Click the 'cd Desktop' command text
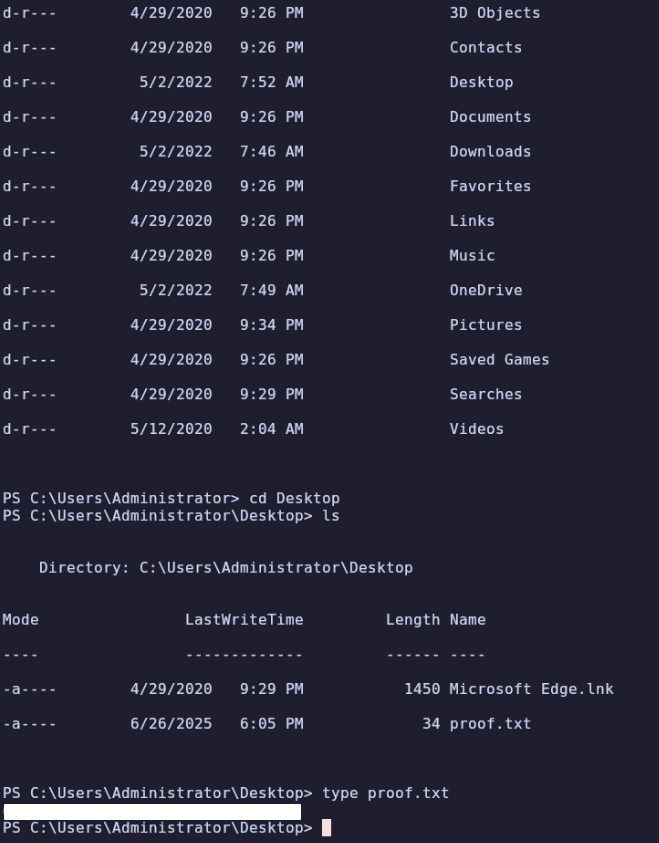 (294, 498)
